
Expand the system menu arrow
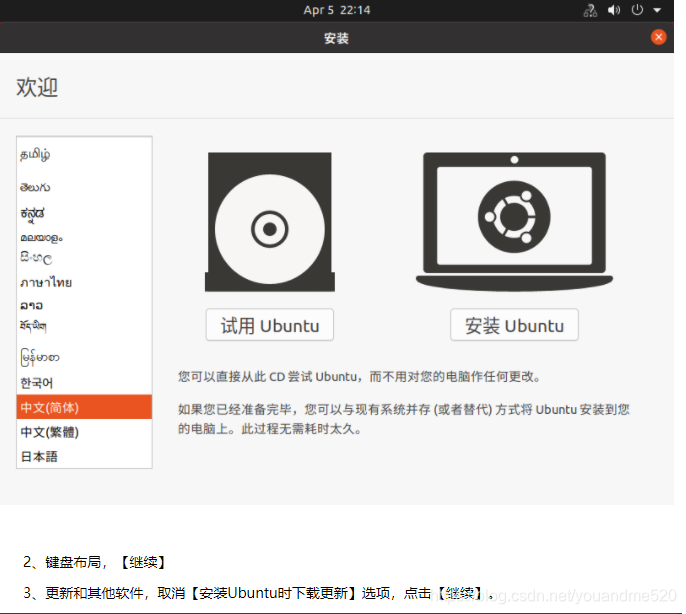[657, 10]
